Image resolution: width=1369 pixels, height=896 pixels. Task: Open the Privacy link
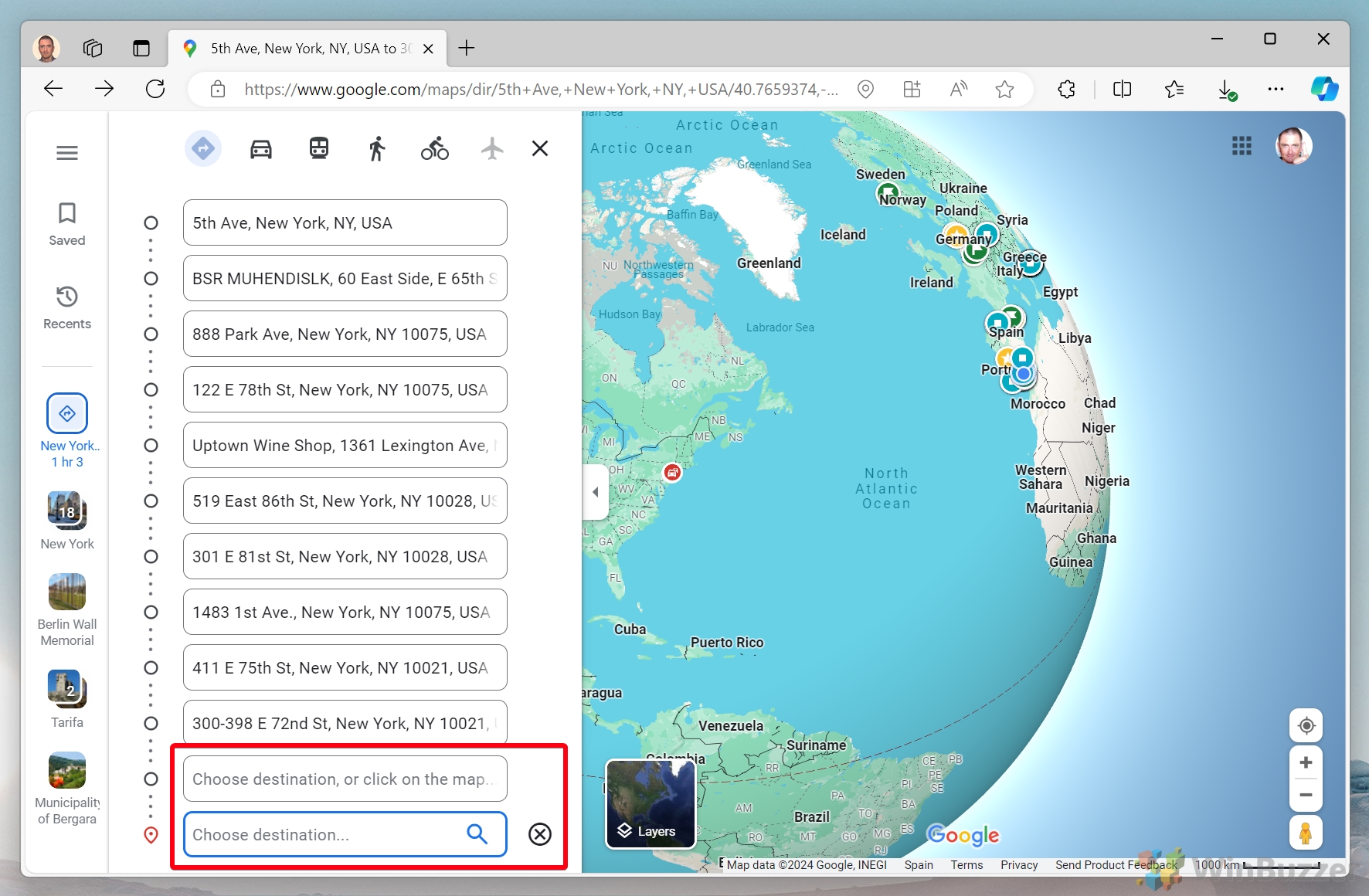tap(1019, 865)
